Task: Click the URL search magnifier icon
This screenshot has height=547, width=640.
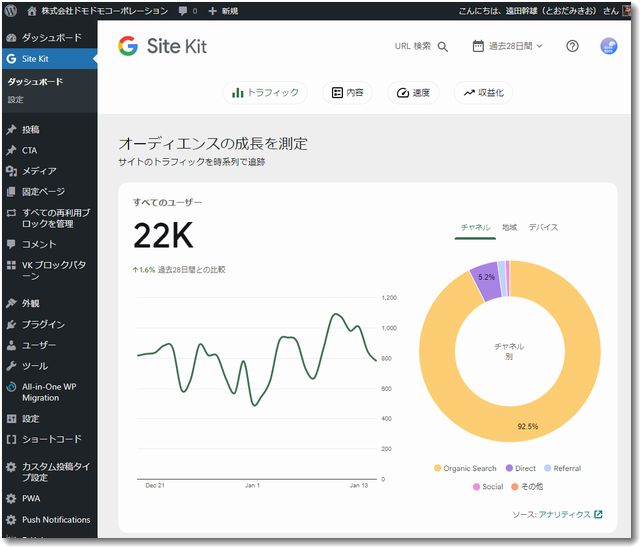Action: click(x=443, y=47)
